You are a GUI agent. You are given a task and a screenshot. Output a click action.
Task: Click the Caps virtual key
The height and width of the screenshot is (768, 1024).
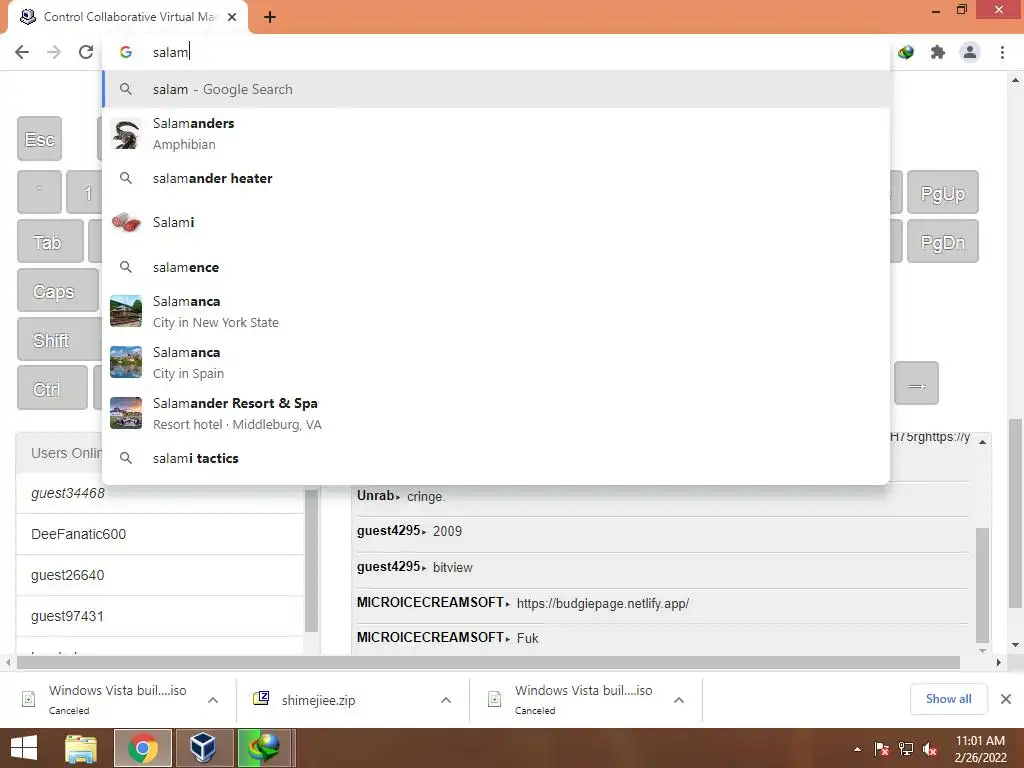point(57,291)
